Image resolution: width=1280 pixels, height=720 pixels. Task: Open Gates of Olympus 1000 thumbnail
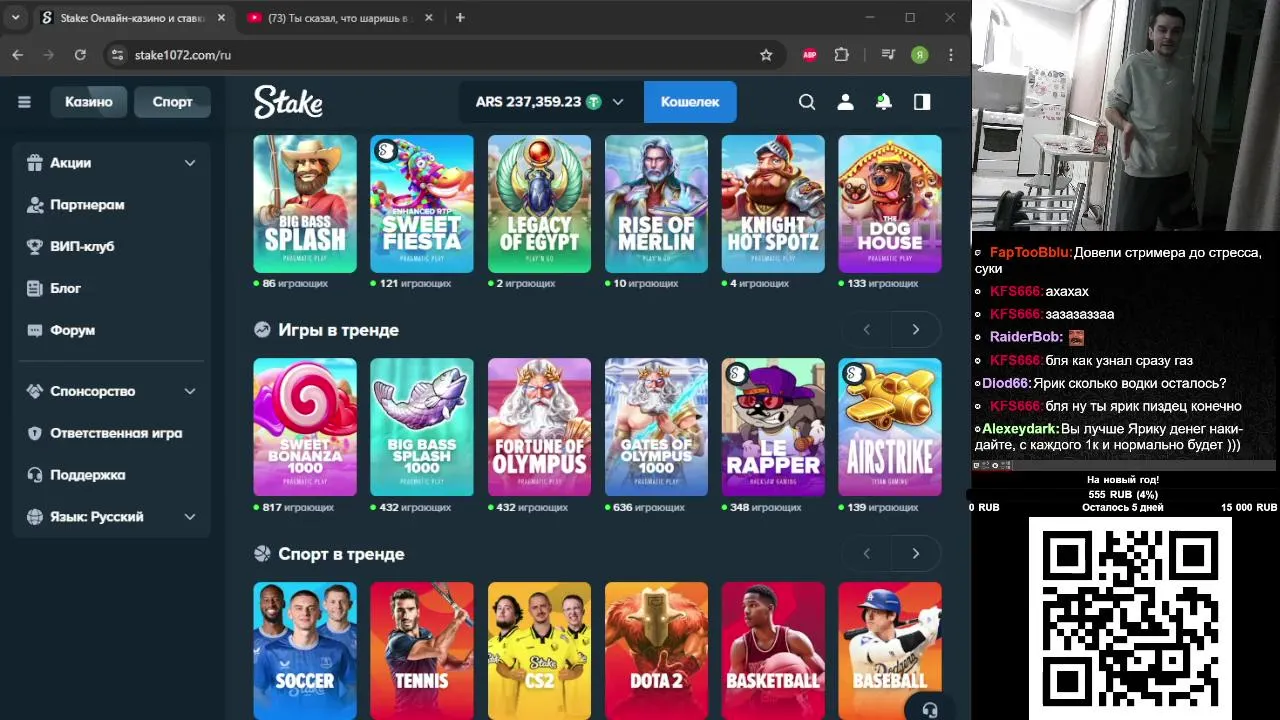pos(656,427)
